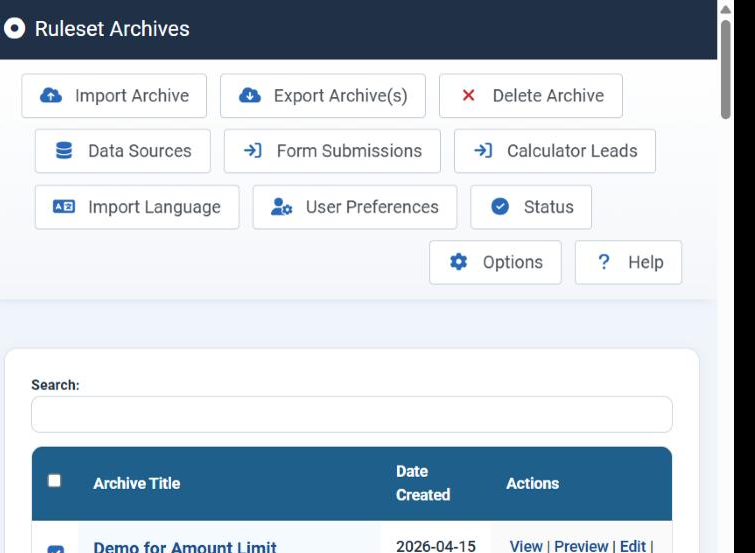Click the arrow icon on Calculator Leads
Image resolution: width=755 pixels, height=553 pixels.
point(483,151)
